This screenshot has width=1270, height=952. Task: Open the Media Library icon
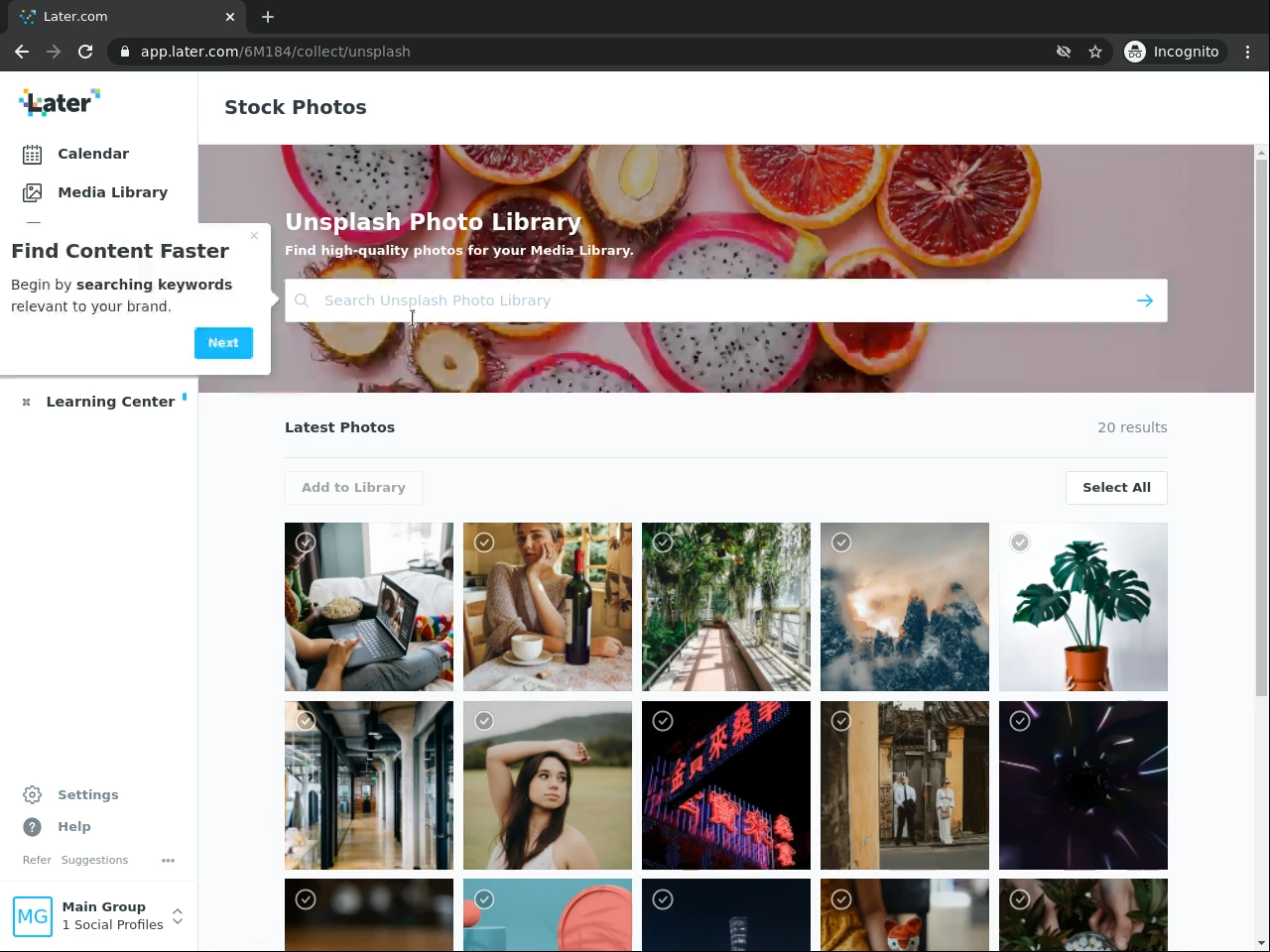(33, 192)
